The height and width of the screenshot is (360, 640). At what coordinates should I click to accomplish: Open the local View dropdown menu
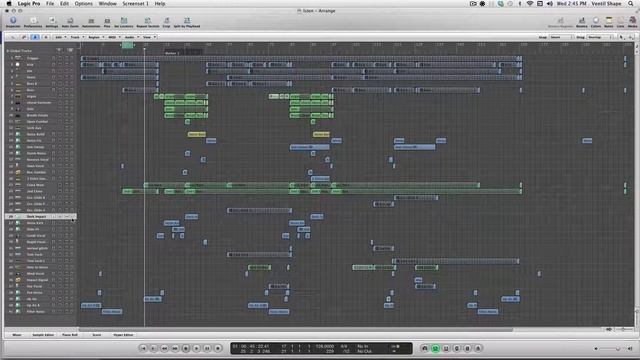coord(149,37)
